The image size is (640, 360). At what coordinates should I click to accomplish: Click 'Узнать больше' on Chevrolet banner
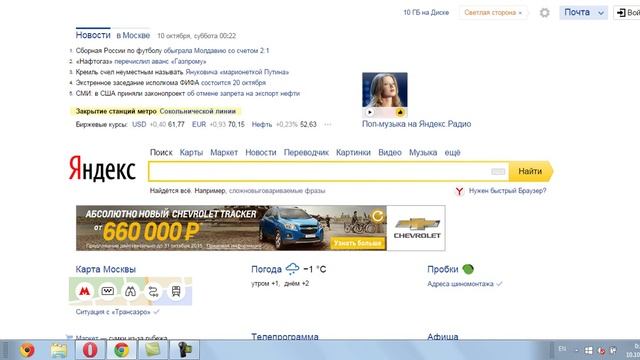pyautogui.click(x=358, y=243)
